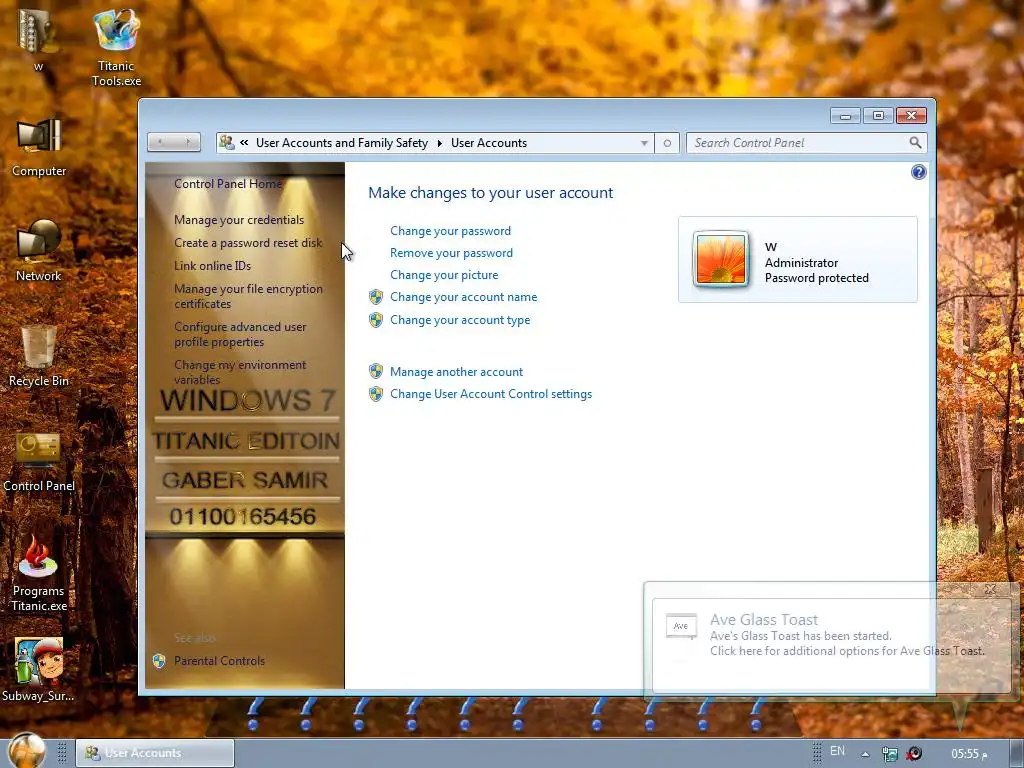
Task: Click the help question mark icon
Action: click(918, 172)
